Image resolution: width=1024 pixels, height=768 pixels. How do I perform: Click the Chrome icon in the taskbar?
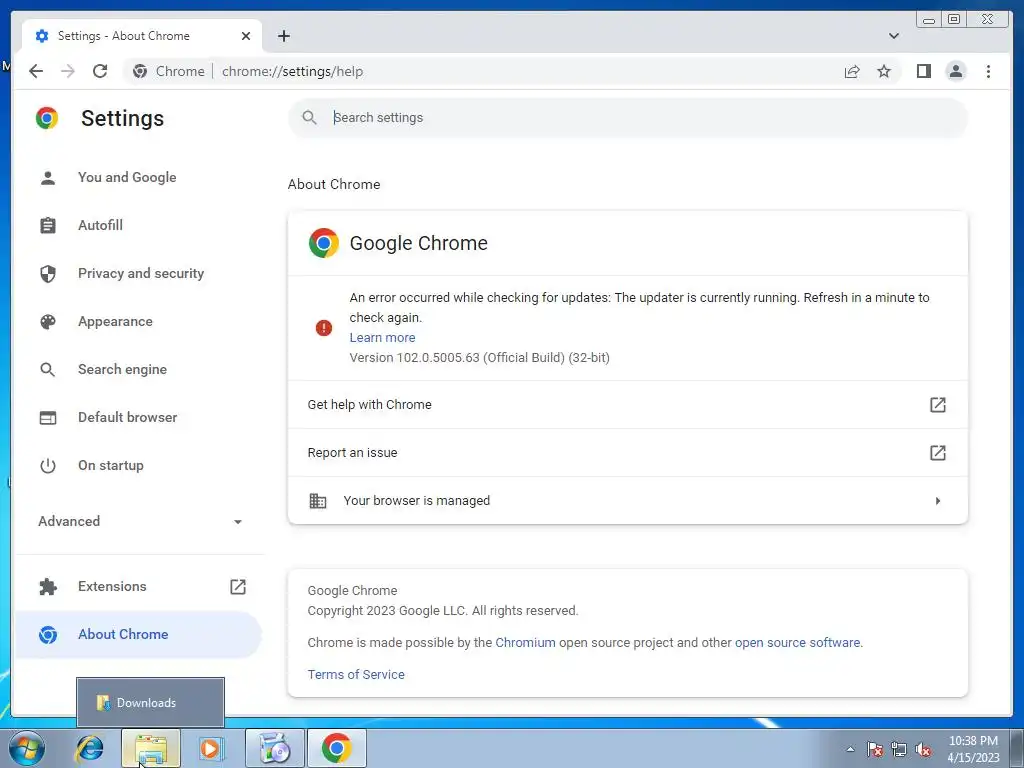tap(336, 748)
